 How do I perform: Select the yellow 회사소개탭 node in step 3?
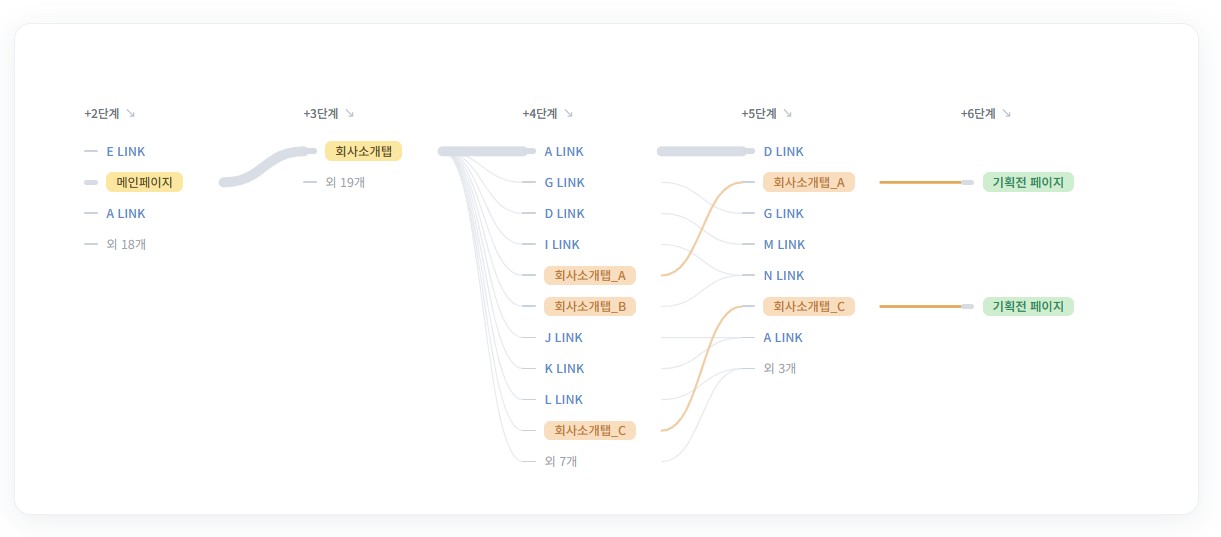363,151
